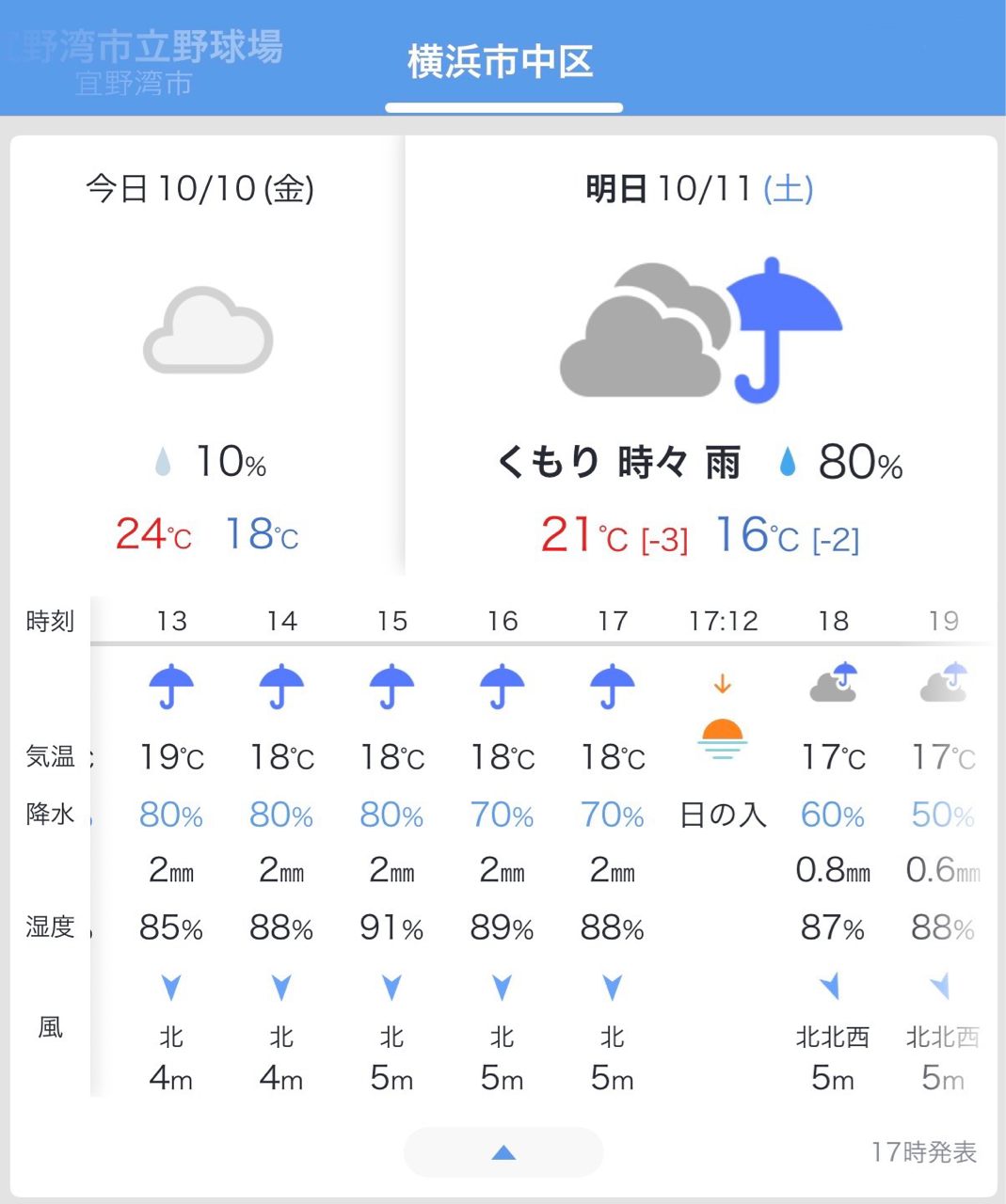Viewport: 1006px width, 1204px height.
Task: Open tomorrow's 10/11 (土) forecast panel
Action: 699,188
